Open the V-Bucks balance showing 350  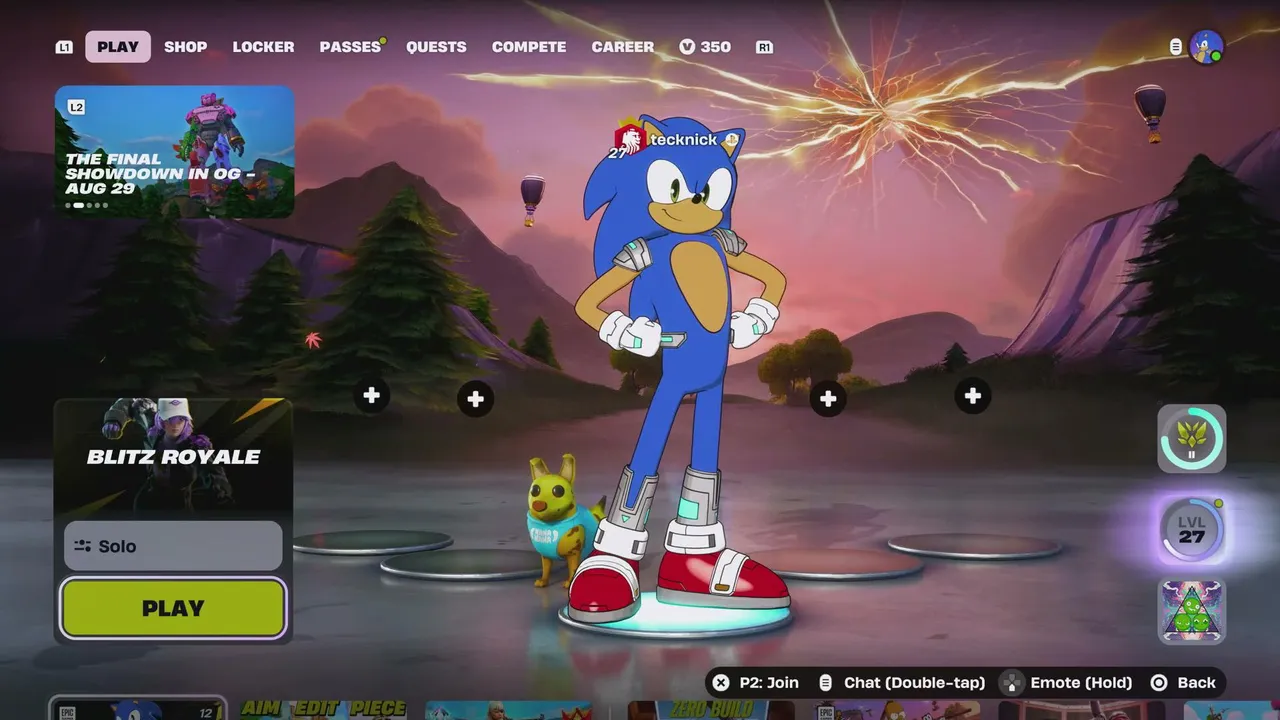point(705,47)
